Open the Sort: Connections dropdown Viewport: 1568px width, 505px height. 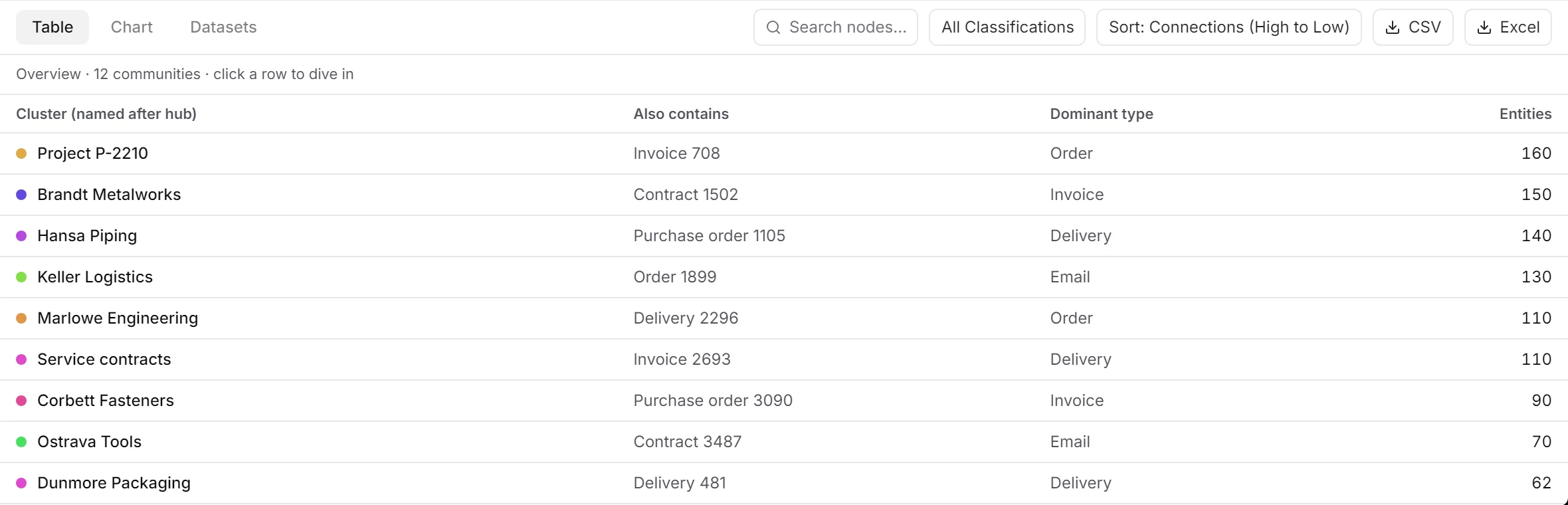1229,27
